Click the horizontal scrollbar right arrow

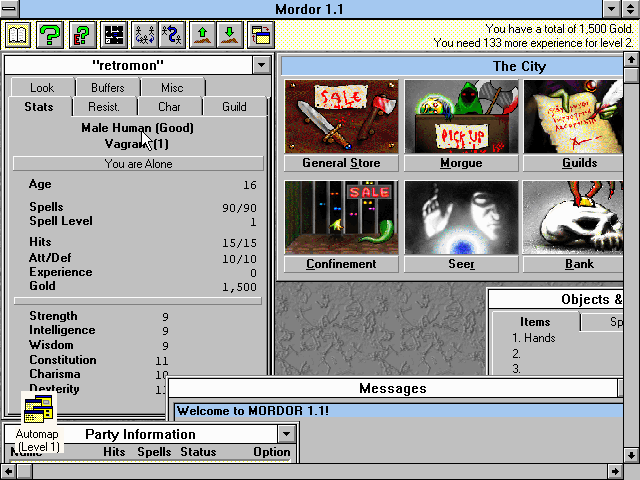pyautogui.click(x=615, y=472)
